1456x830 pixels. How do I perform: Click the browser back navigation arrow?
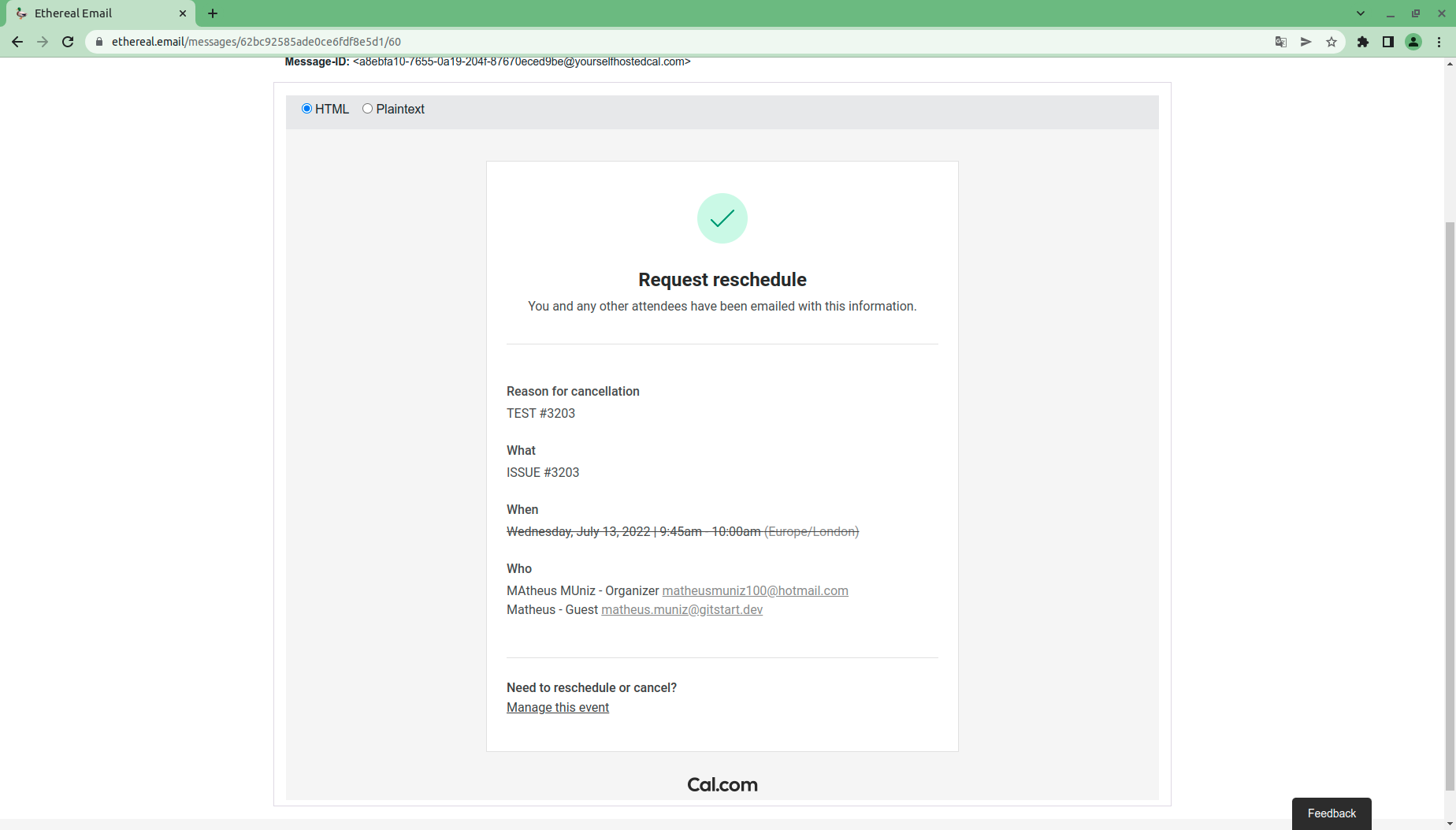tap(17, 42)
